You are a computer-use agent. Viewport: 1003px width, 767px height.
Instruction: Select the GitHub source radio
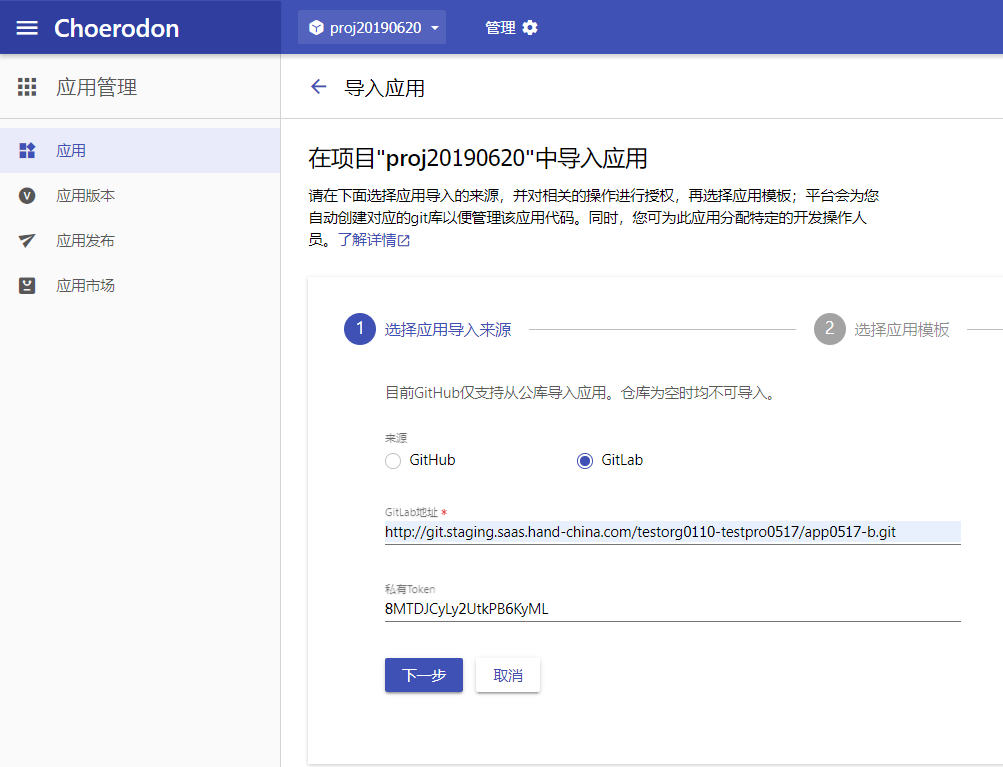pos(393,461)
